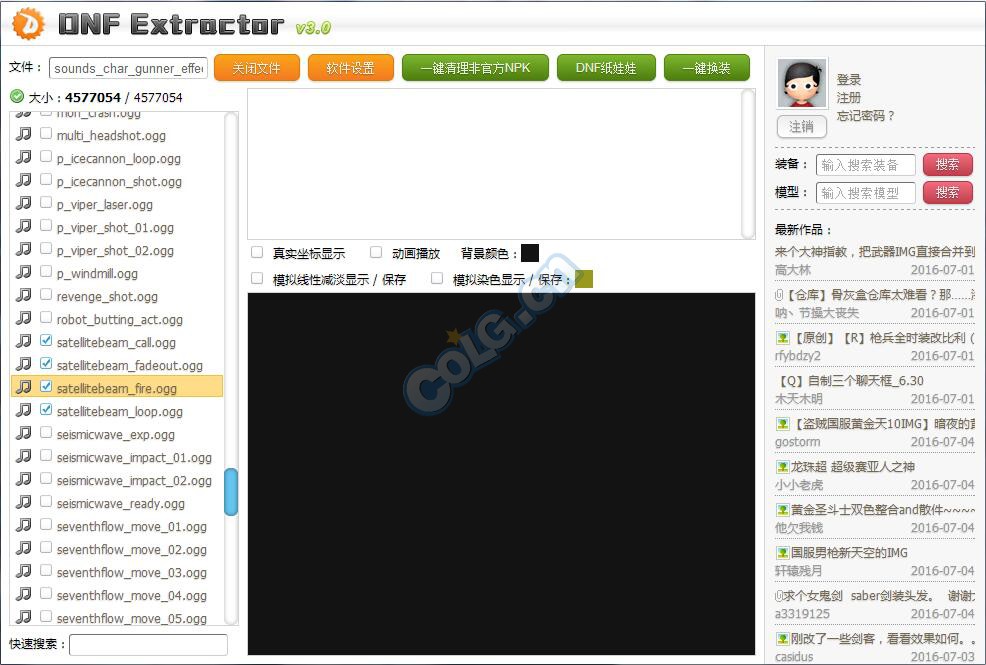Viewport: 986px width, 665px height.
Task: Click the music note icon beside seventhflow_move_04.ogg
Action: (x=24, y=594)
